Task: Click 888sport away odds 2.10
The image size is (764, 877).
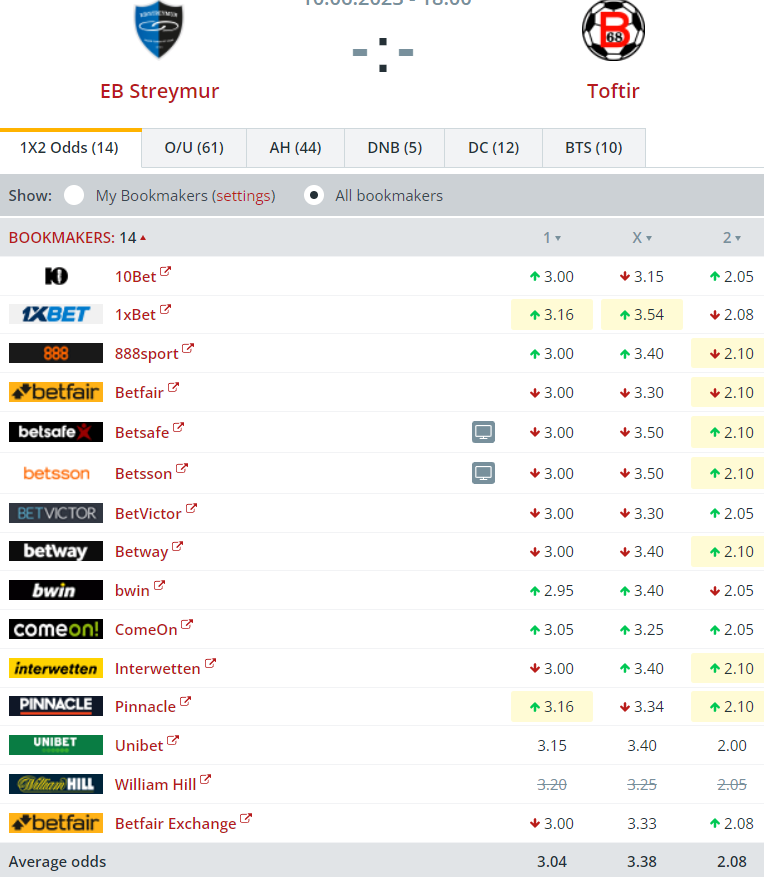Action: (x=728, y=353)
